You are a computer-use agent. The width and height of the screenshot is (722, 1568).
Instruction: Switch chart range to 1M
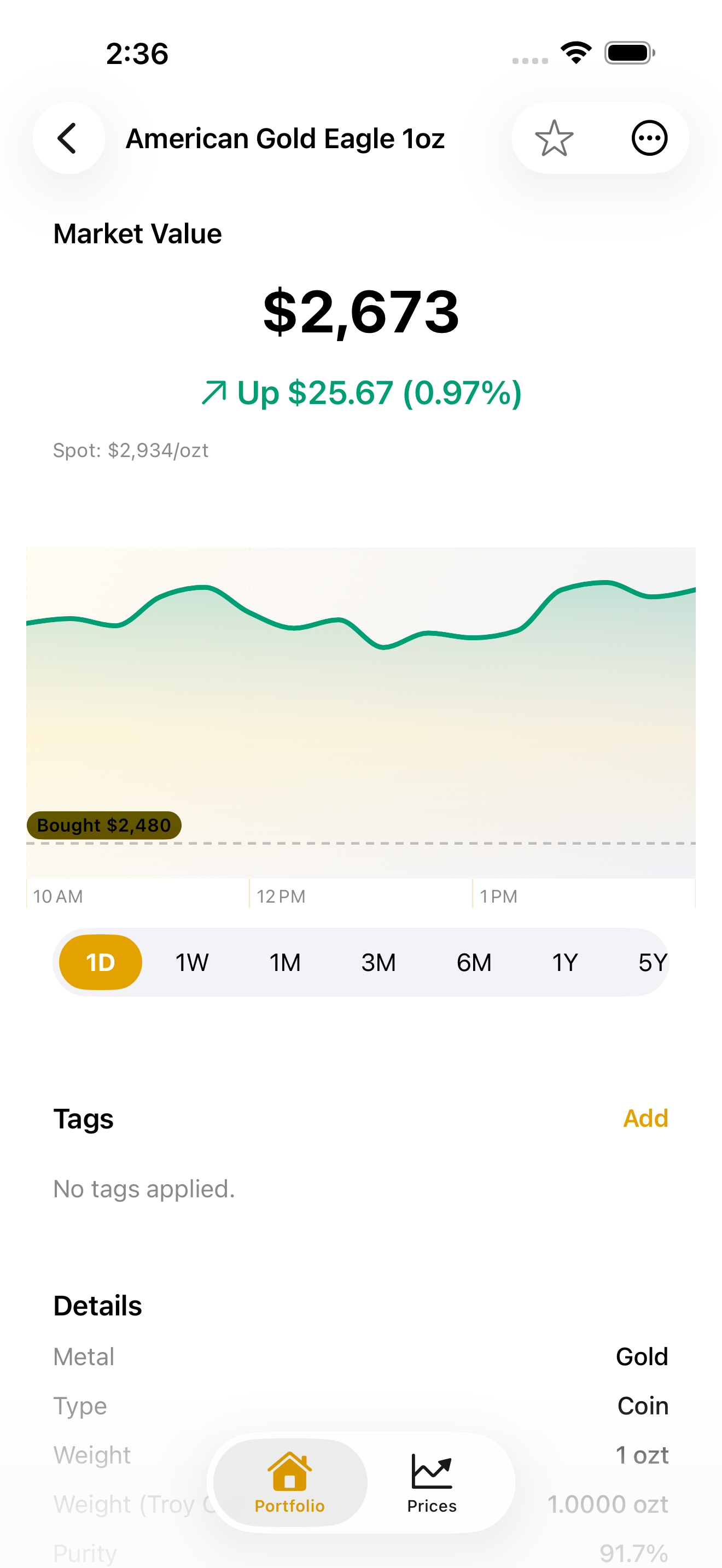pos(285,962)
